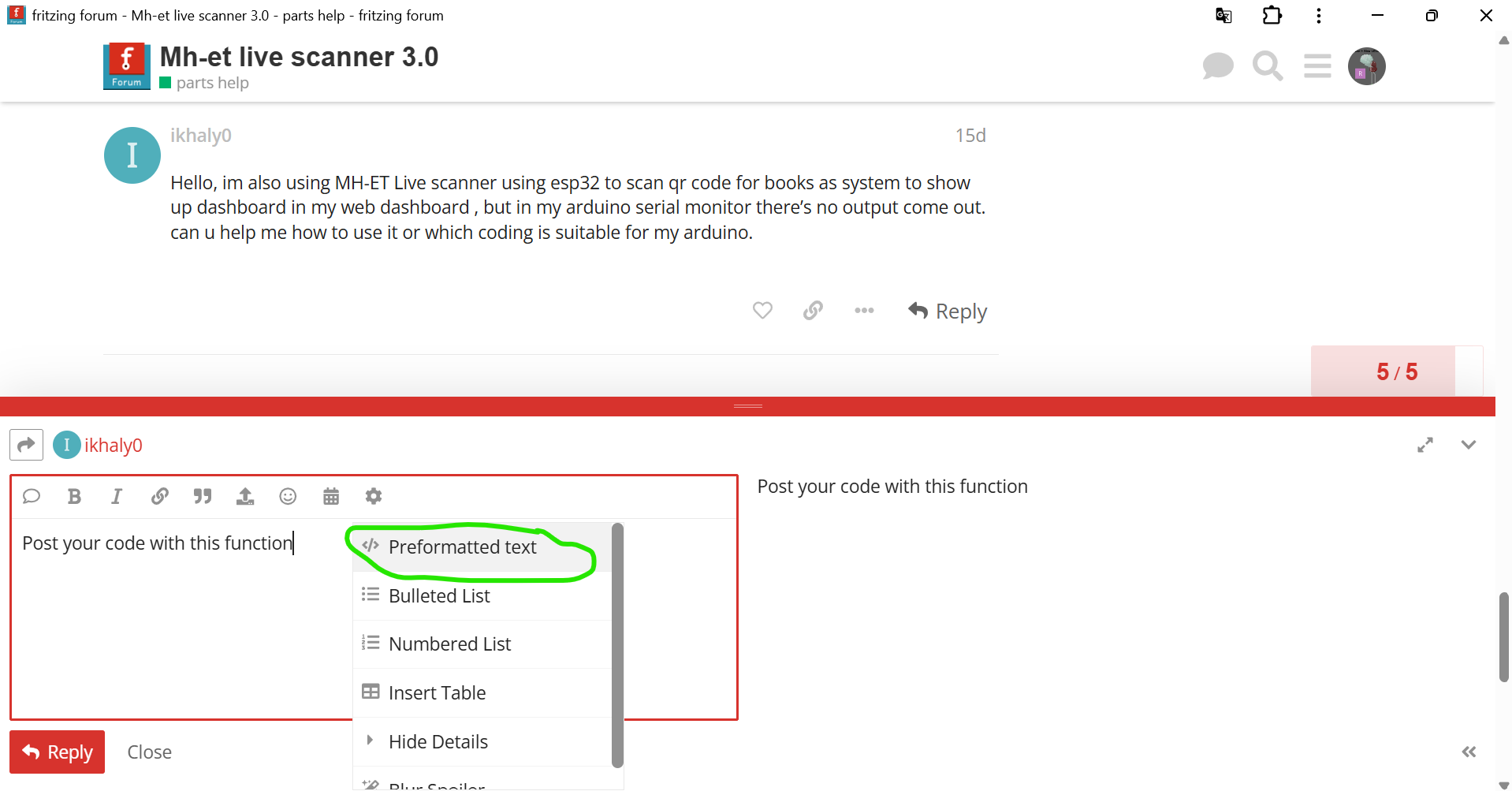This screenshot has width=1512, height=791.
Task: Insert quote with speech bubble toolbar icon
Action: click(32, 496)
